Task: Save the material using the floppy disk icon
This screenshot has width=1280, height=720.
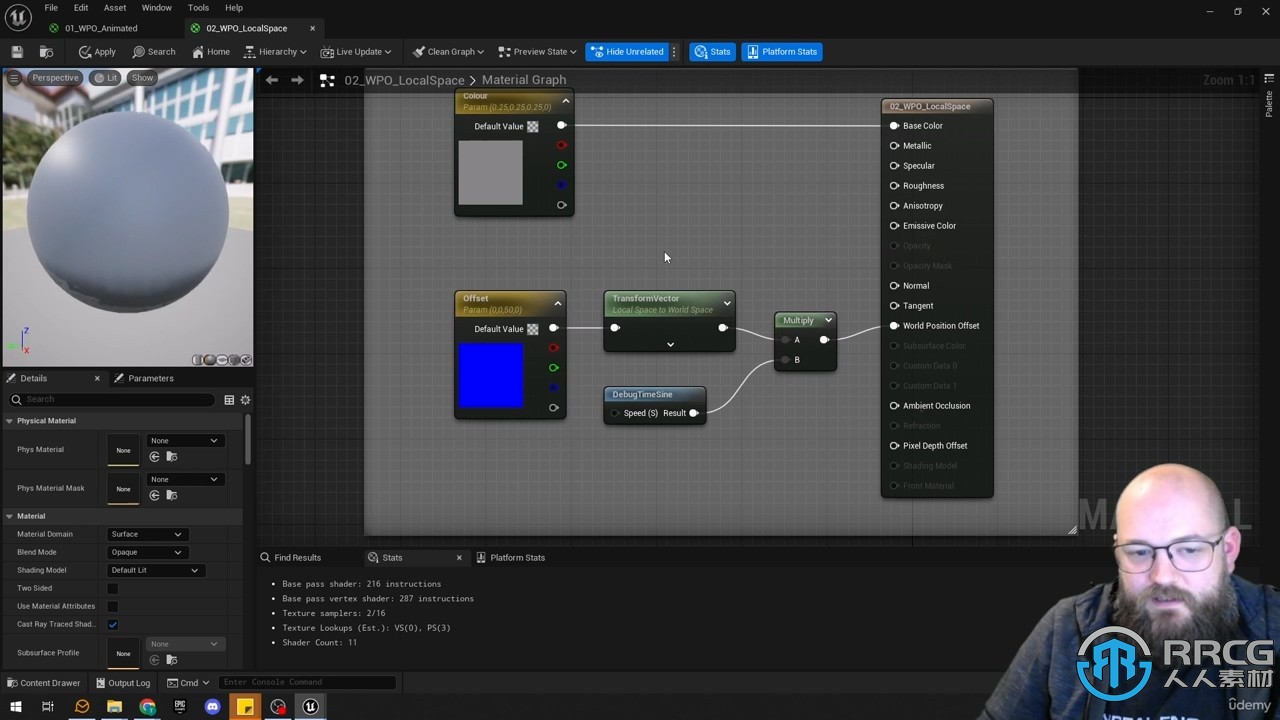Action: [17, 52]
